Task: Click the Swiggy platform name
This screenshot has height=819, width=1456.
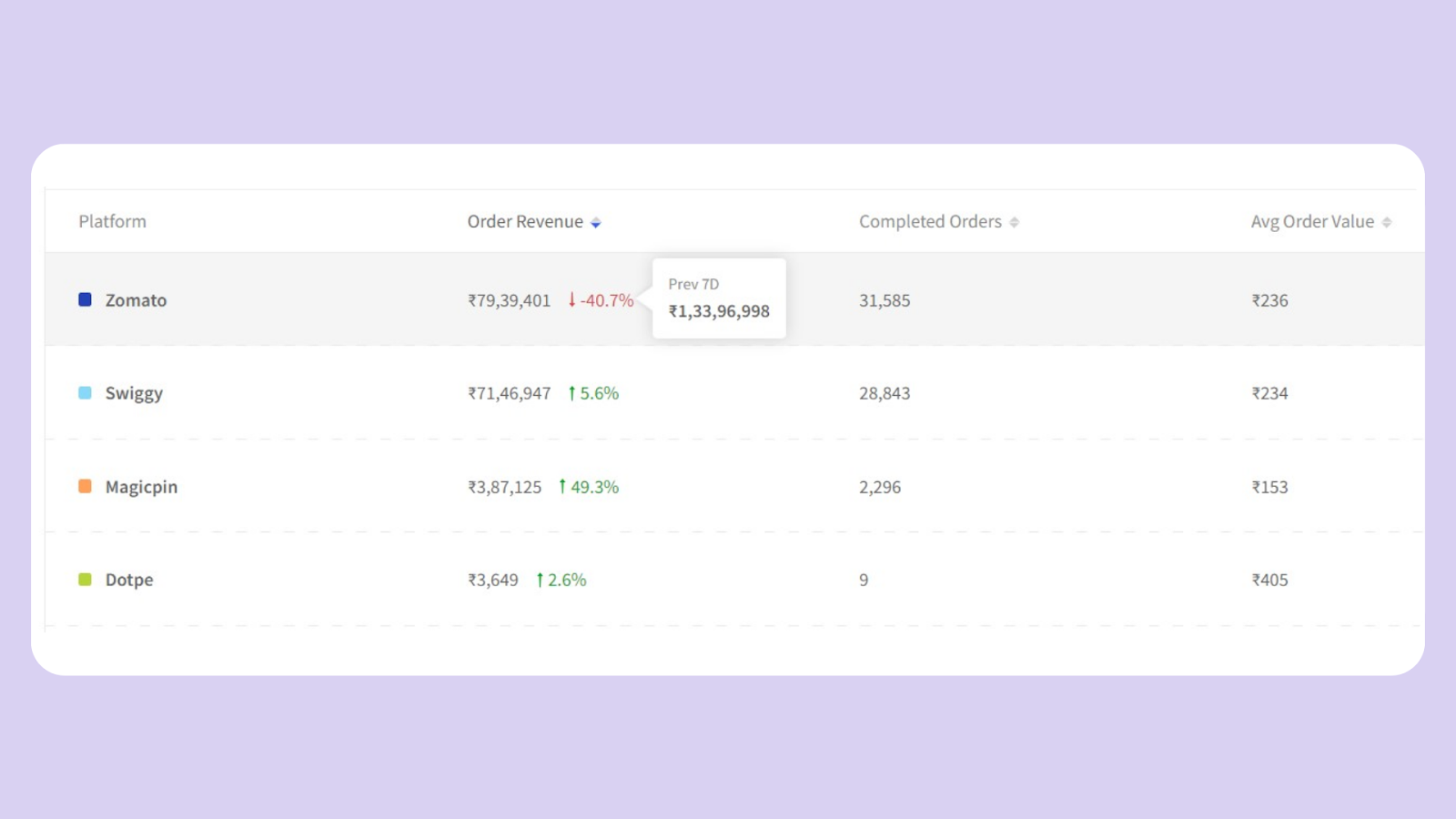Action: [134, 393]
